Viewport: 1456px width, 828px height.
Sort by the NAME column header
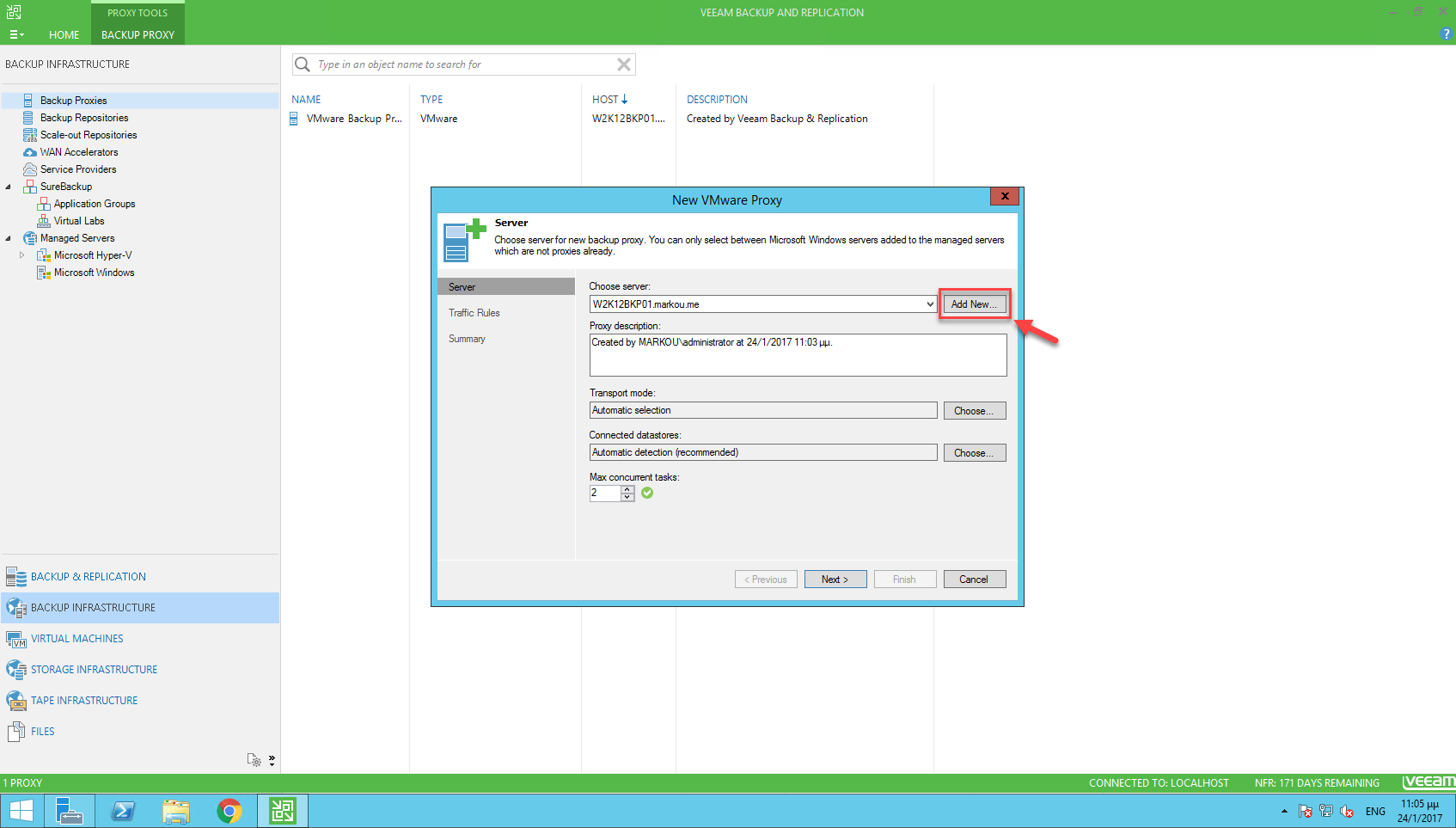tap(306, 100)
